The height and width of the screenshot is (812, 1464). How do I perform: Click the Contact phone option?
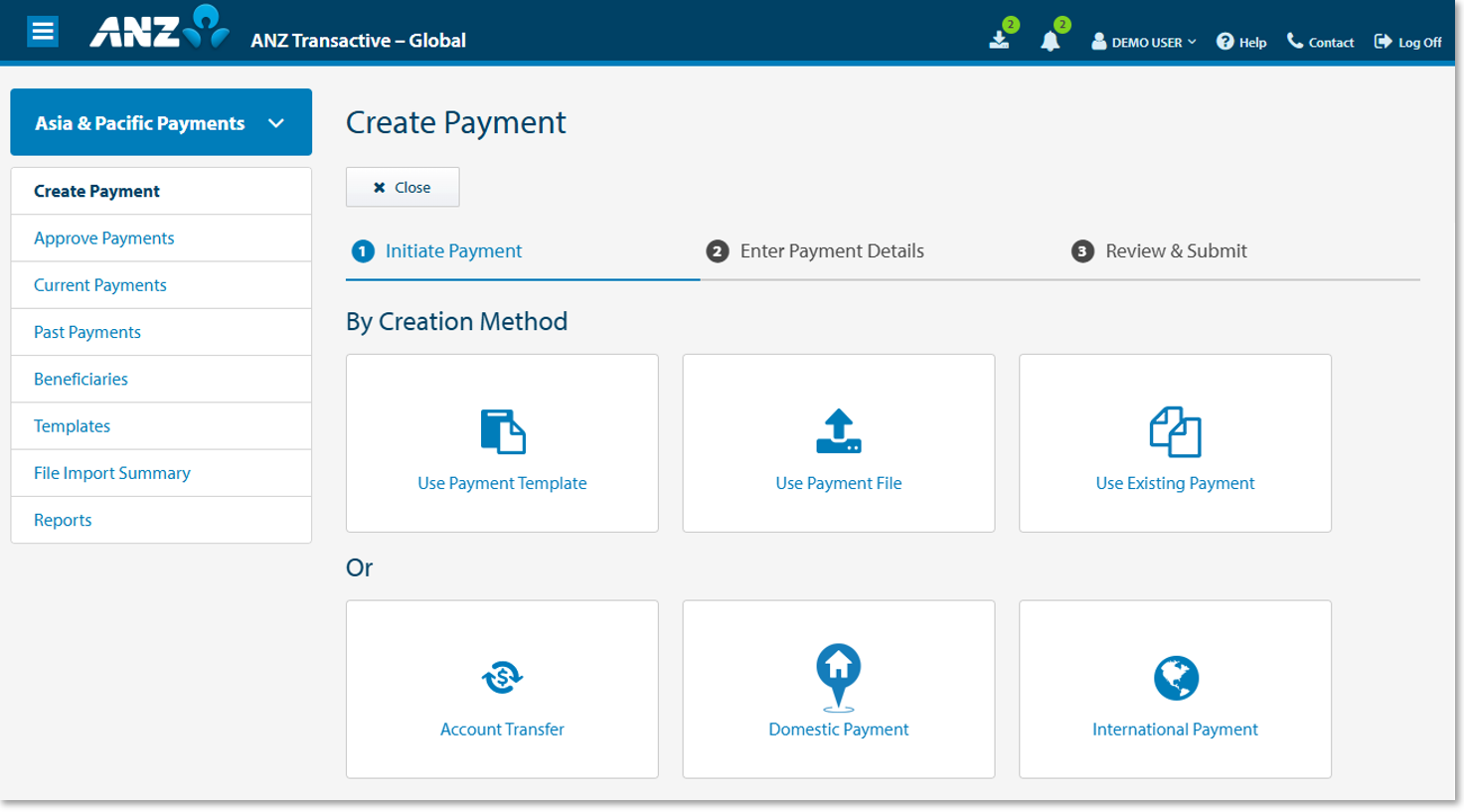click(1319, 41)
